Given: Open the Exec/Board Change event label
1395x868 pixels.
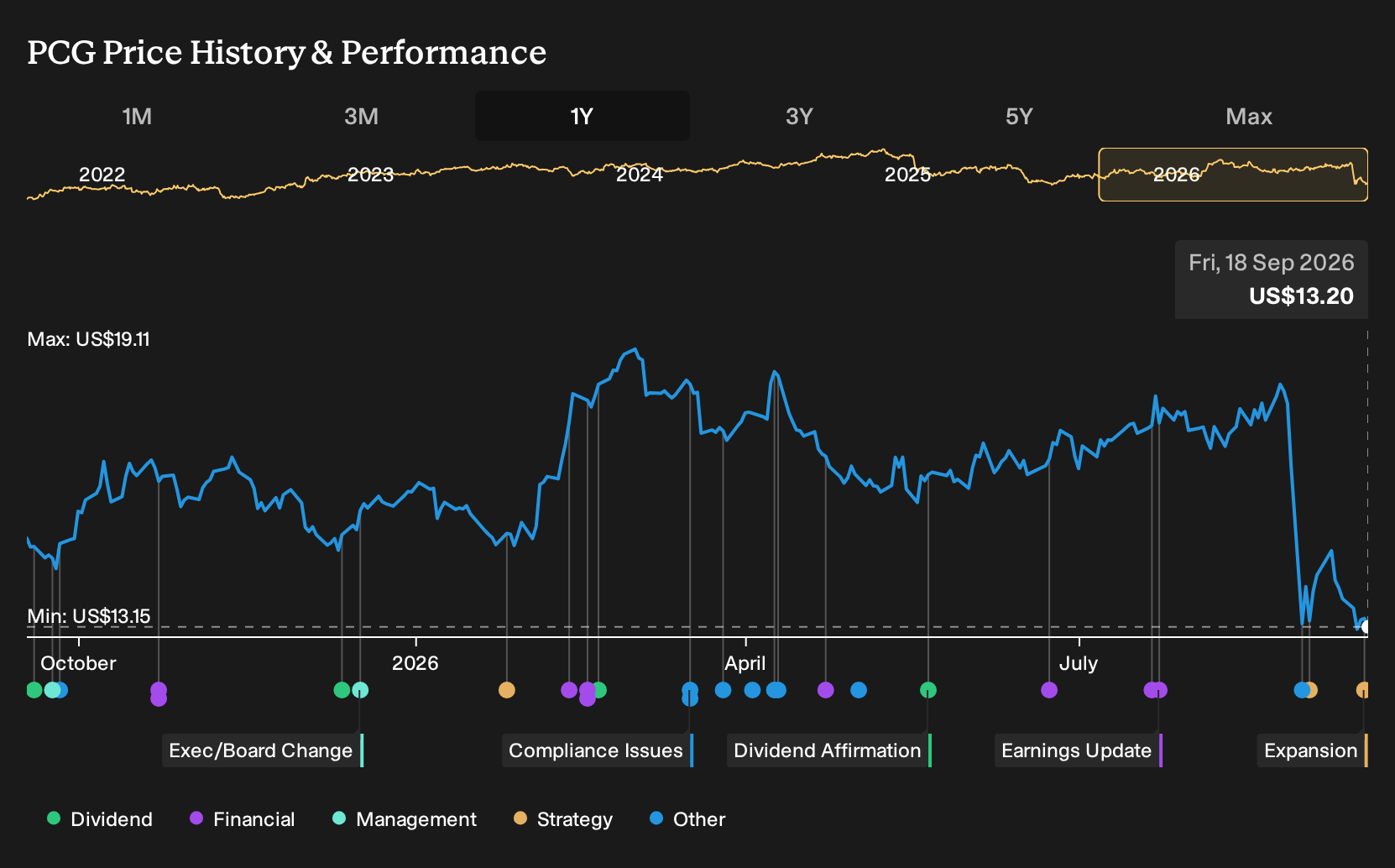Looking at the screenshot, I should tap(262, 750).
